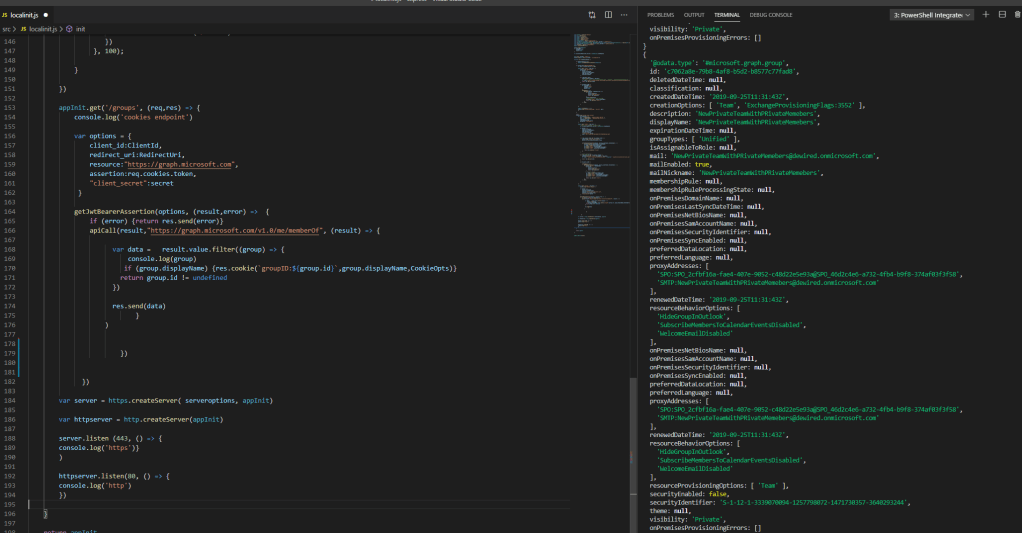The image size is (1022, 533).
Task: Switch to the Output tab
Action: (693, 15)
